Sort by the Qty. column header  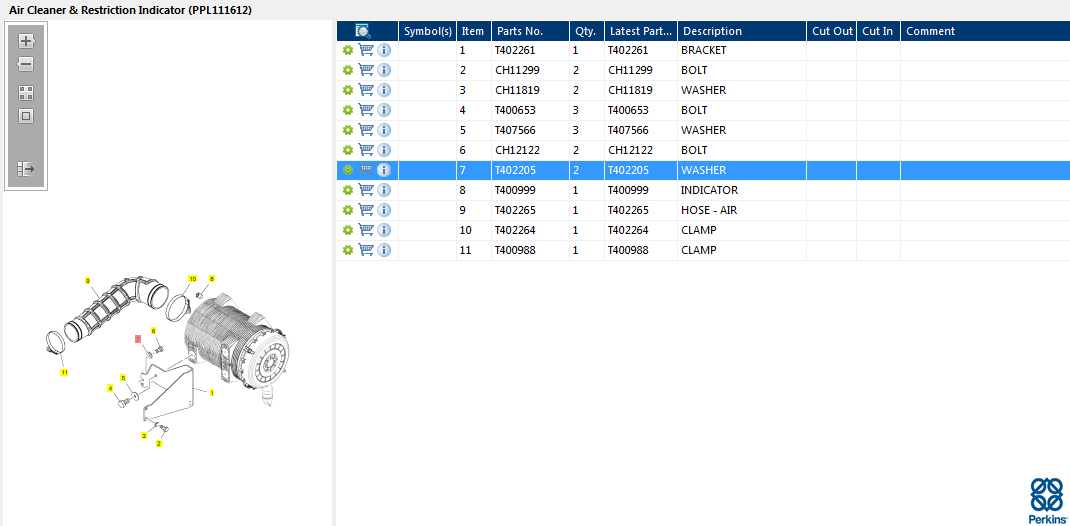pyautogui.click(x=587, y=31)
